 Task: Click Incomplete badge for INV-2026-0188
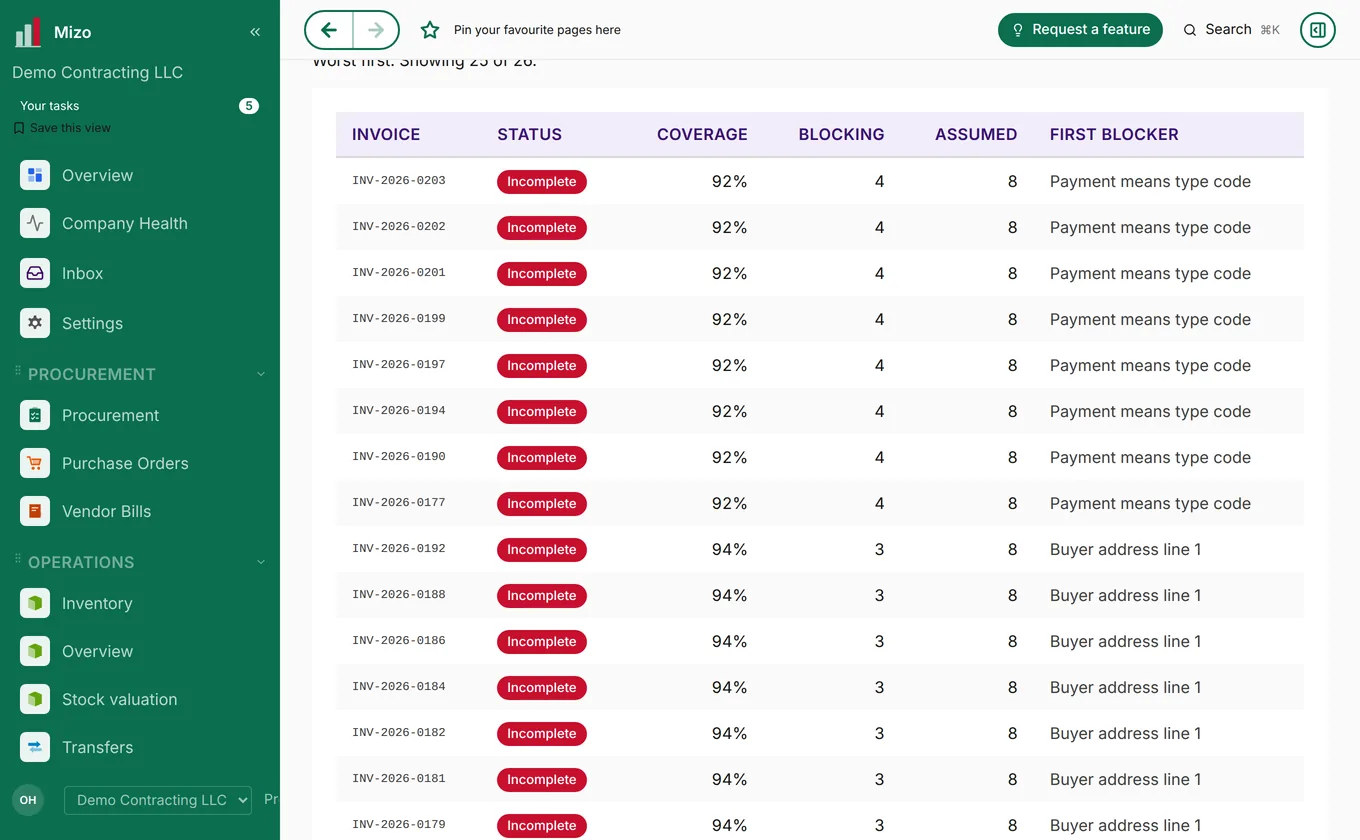[x=542, y=595]
